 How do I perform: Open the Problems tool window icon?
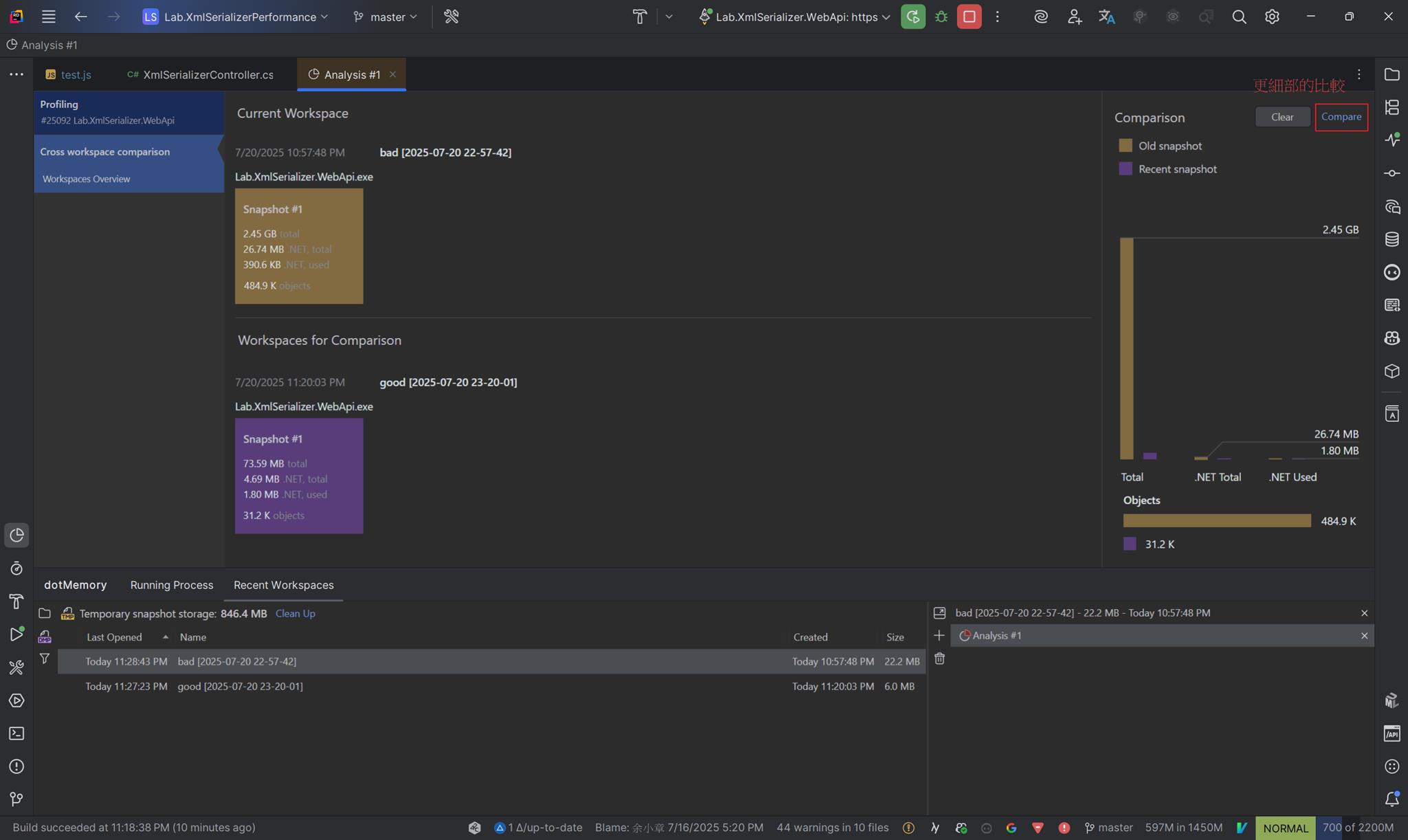tap(16, 766)
